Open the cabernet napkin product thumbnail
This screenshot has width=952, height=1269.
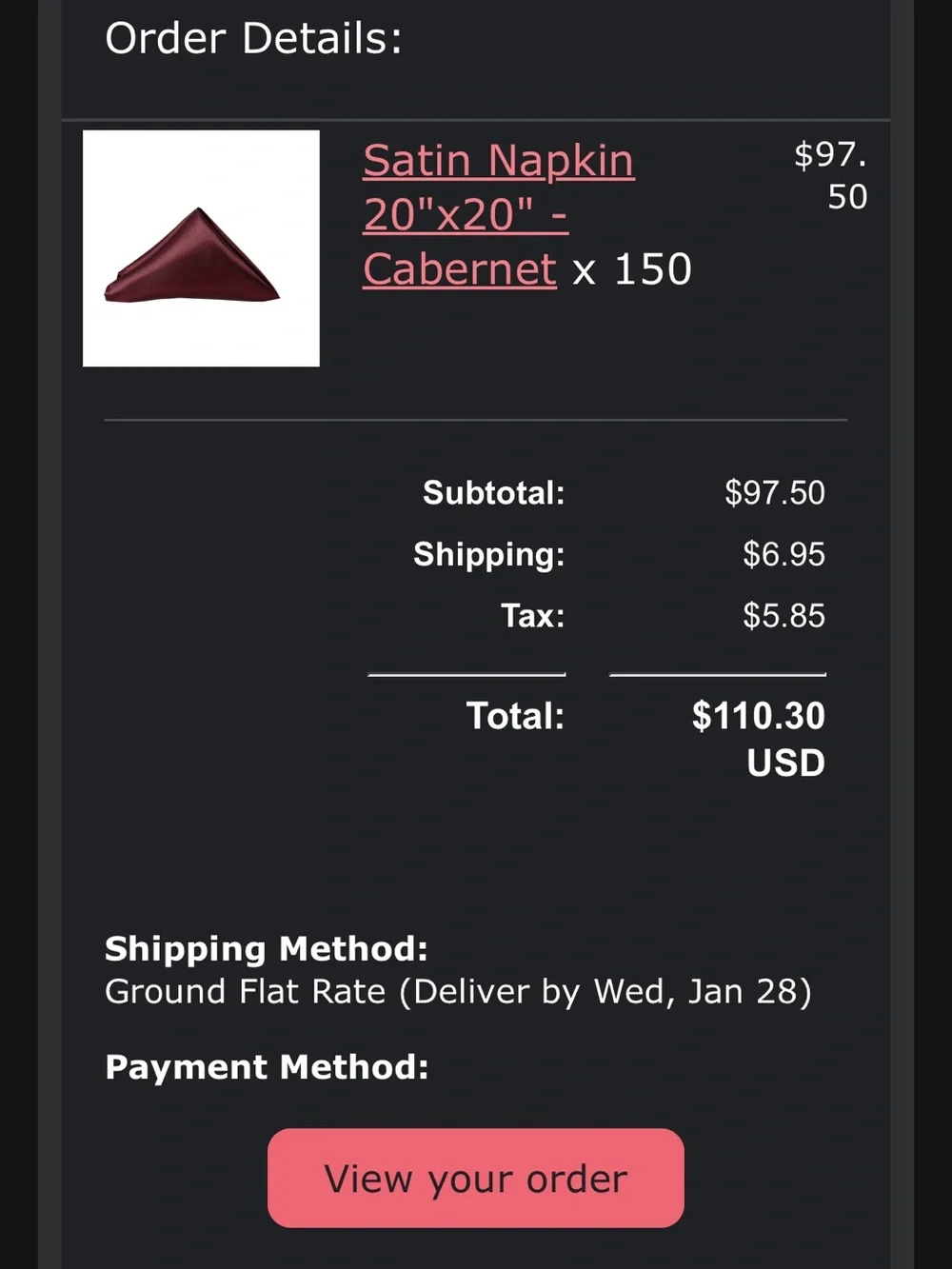coord(201,248)
